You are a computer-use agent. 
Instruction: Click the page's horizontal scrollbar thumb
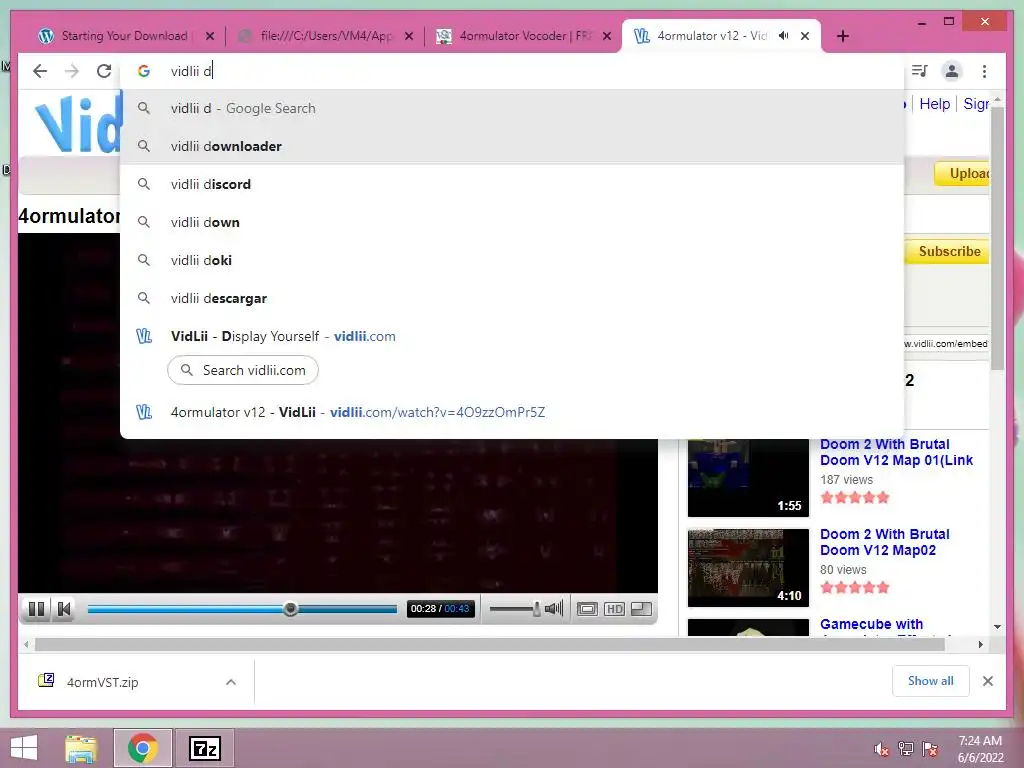[x=490, y=645]
